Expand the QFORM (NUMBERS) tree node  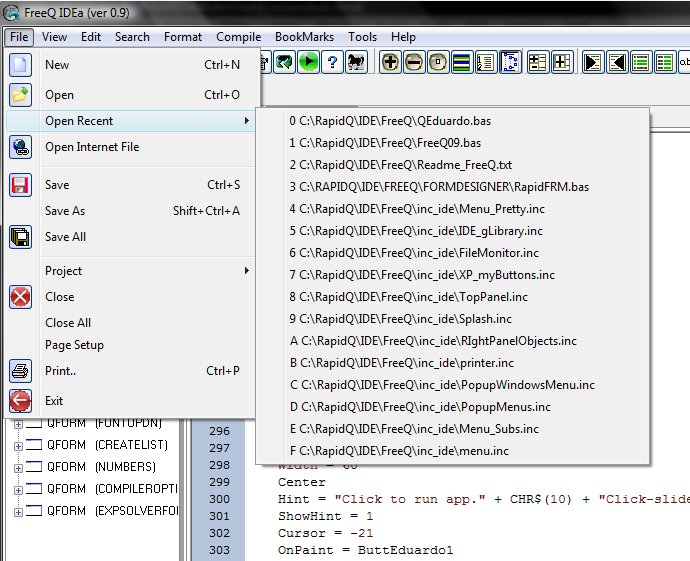point(18,468)
